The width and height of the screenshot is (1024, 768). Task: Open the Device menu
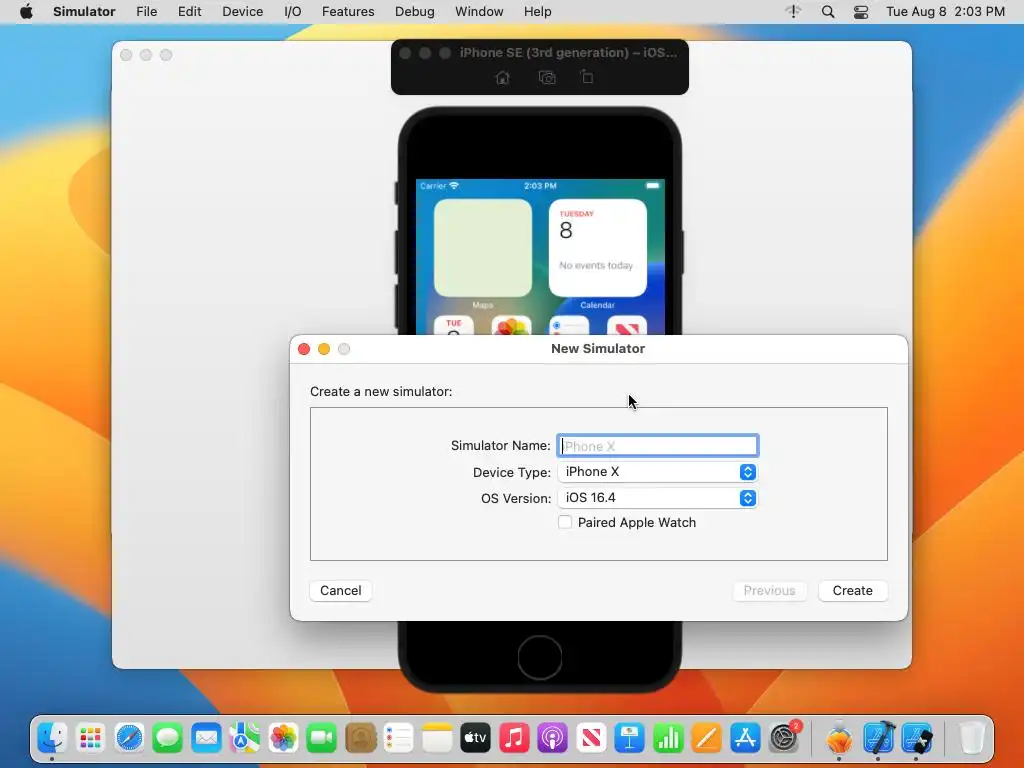pyautogui.click(x=242, y=12)
